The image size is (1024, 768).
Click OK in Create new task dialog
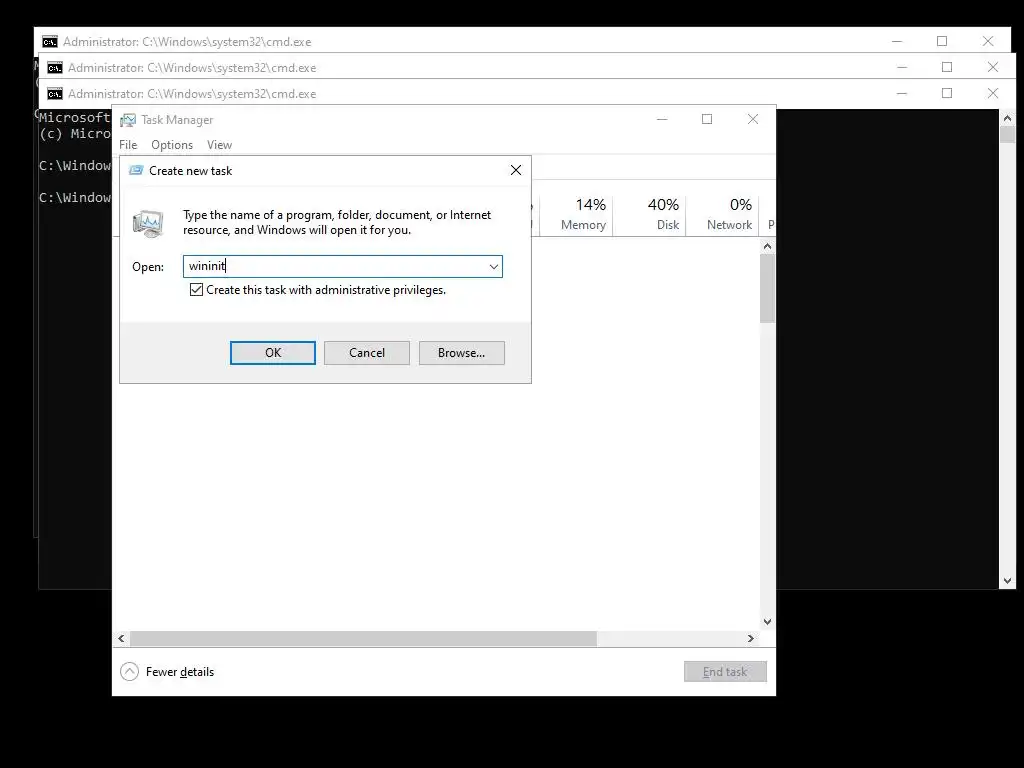coord(272,353)
